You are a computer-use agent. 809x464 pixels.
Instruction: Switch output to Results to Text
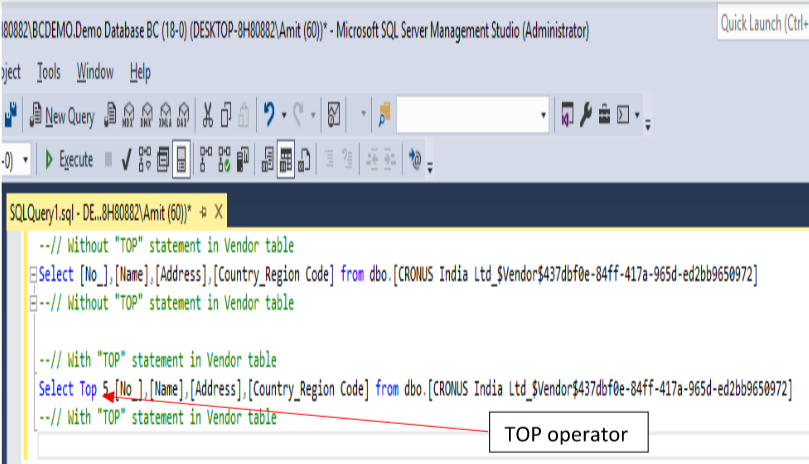click(x=267, y=159)
